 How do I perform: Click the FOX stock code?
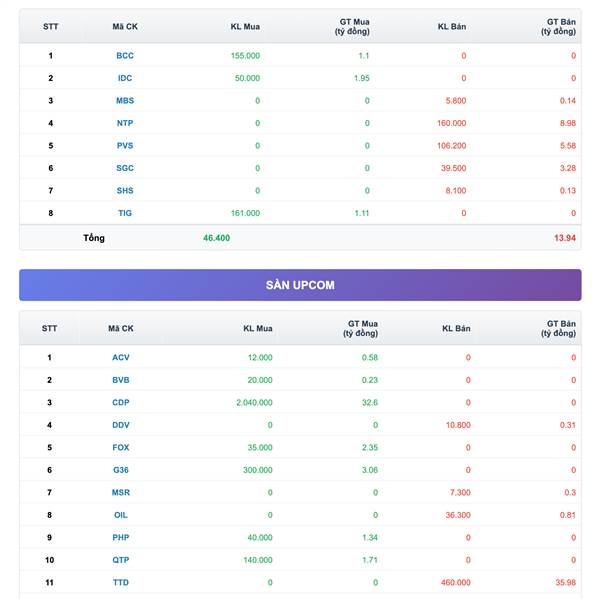point(121,447)
